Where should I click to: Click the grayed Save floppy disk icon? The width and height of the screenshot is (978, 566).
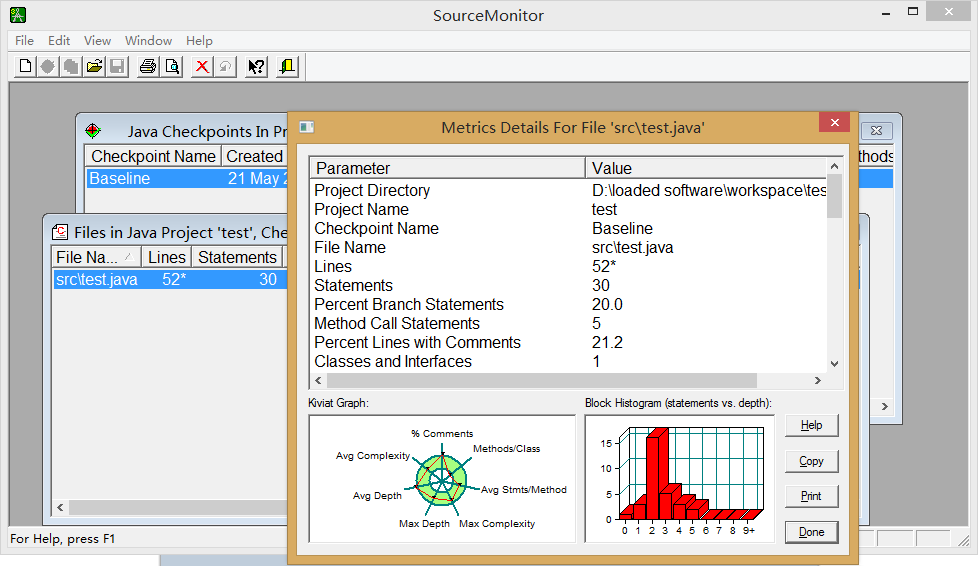[x=117, y=66]
